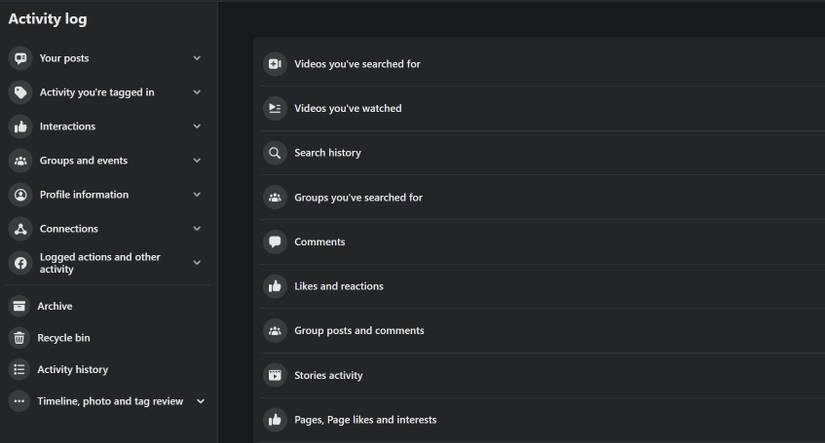Screen dimensions: 825x443
Task: View your Comments activity
Action: (541, 241)
